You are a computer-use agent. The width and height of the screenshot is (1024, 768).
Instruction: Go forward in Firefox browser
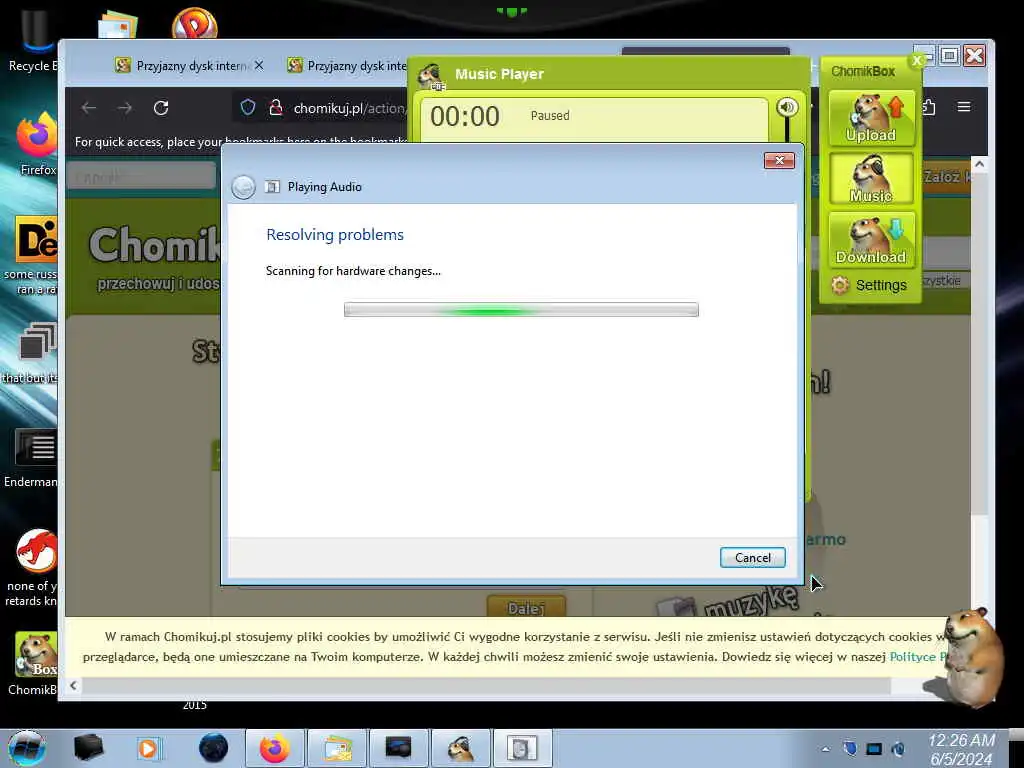[x=125, y=108]
